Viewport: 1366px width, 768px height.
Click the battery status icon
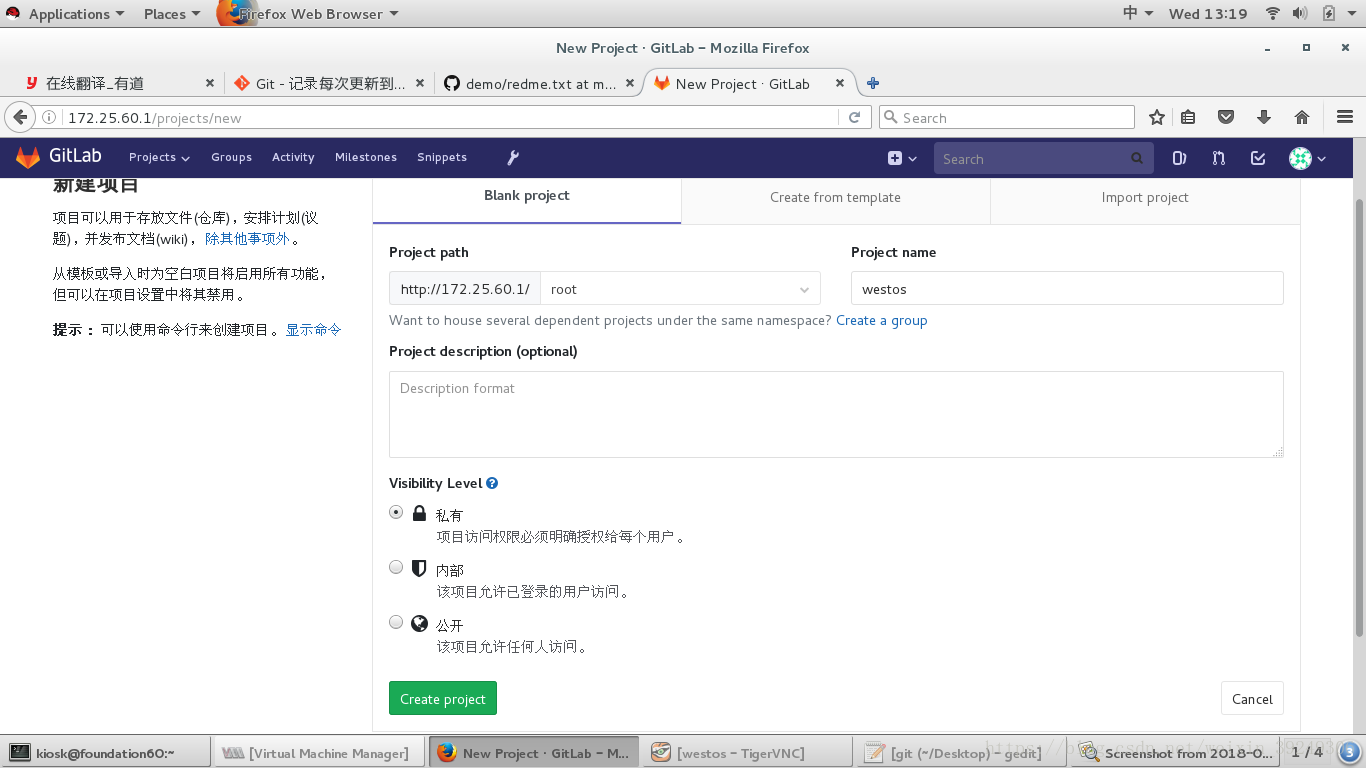pos(1329,13)
